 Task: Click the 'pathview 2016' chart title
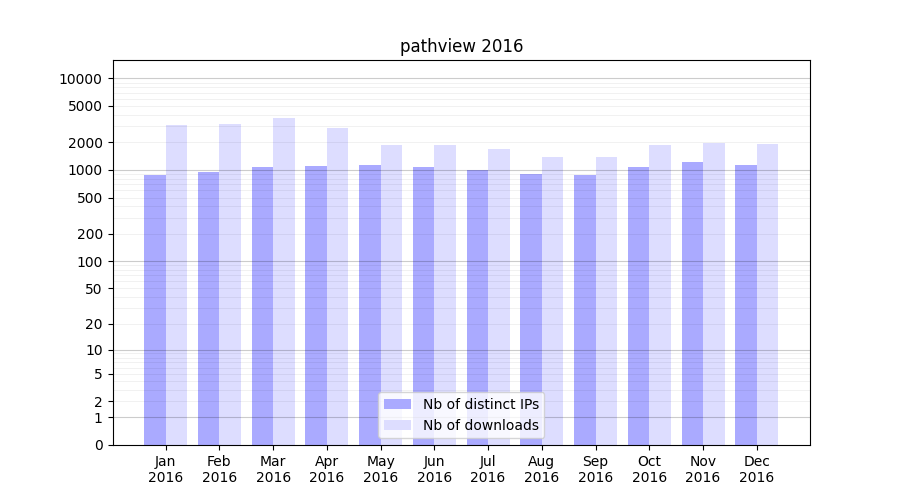pyautogui.click(x=461, y=46)
